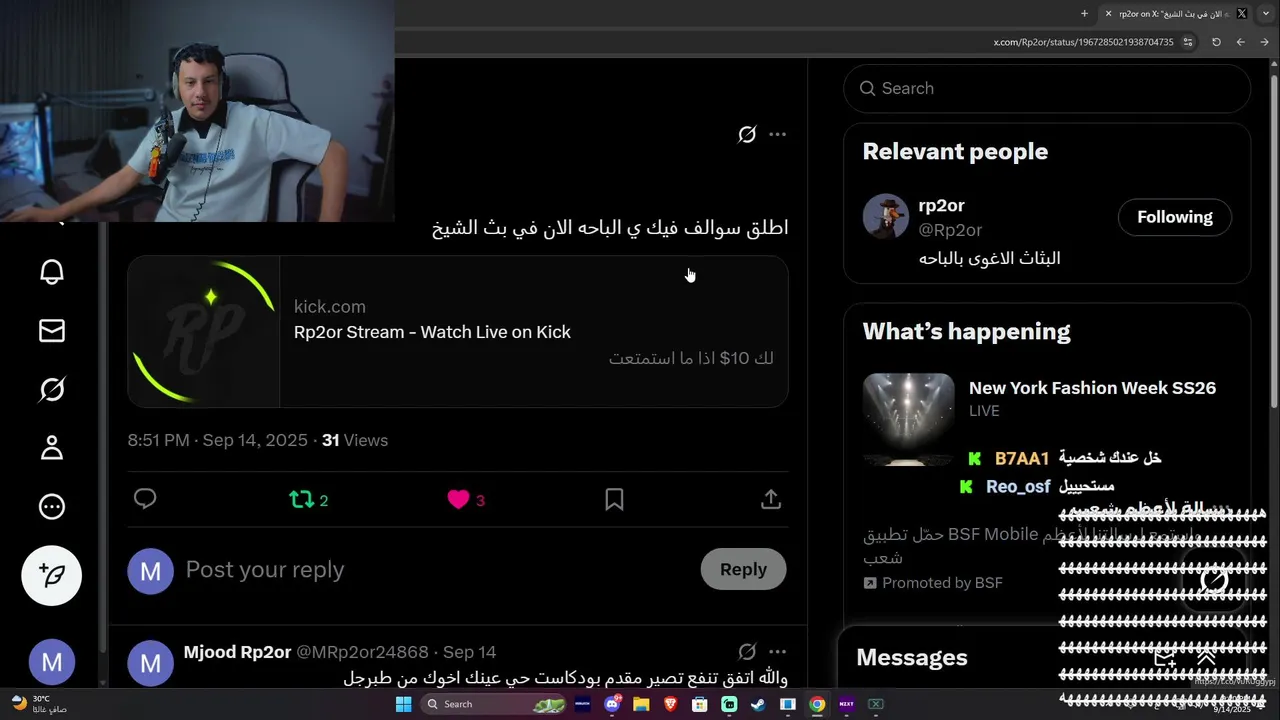
Task: Open the Sep 14 timestamp on Mjood's reply
Action: tap(469, 652)
